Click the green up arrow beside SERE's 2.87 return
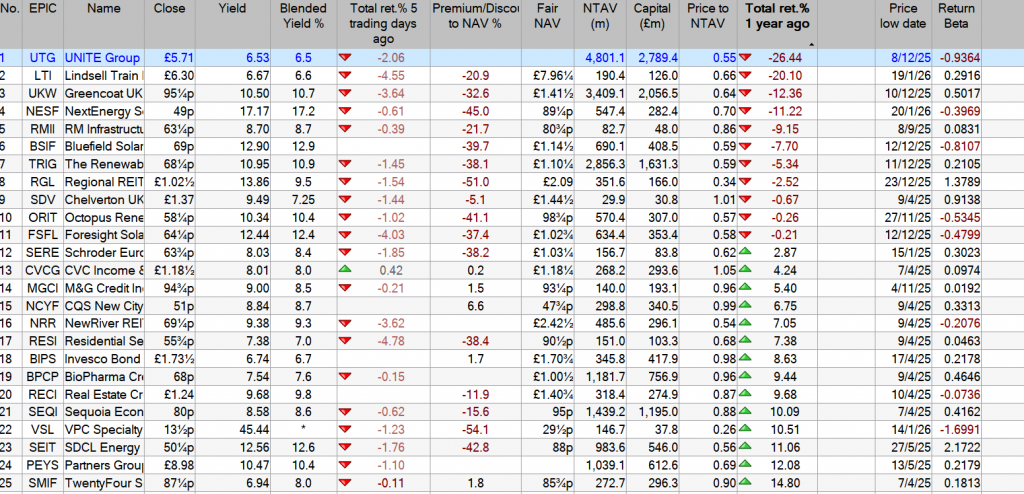Screen dimensions: 1024x494 pos(746,251)
